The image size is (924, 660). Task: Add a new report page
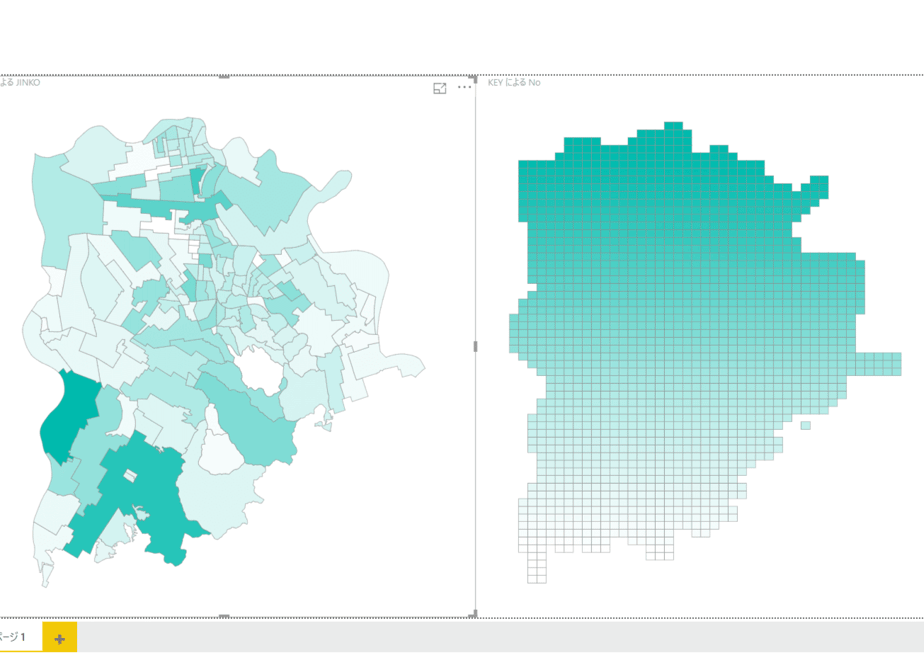click(60, 639)
